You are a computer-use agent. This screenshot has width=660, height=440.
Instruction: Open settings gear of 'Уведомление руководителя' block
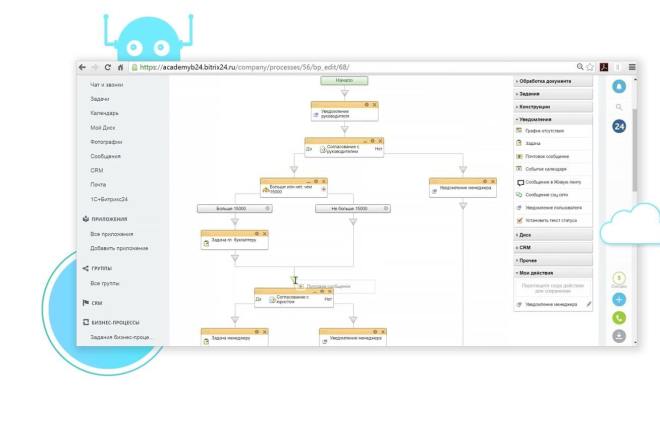tap(367, 104)
